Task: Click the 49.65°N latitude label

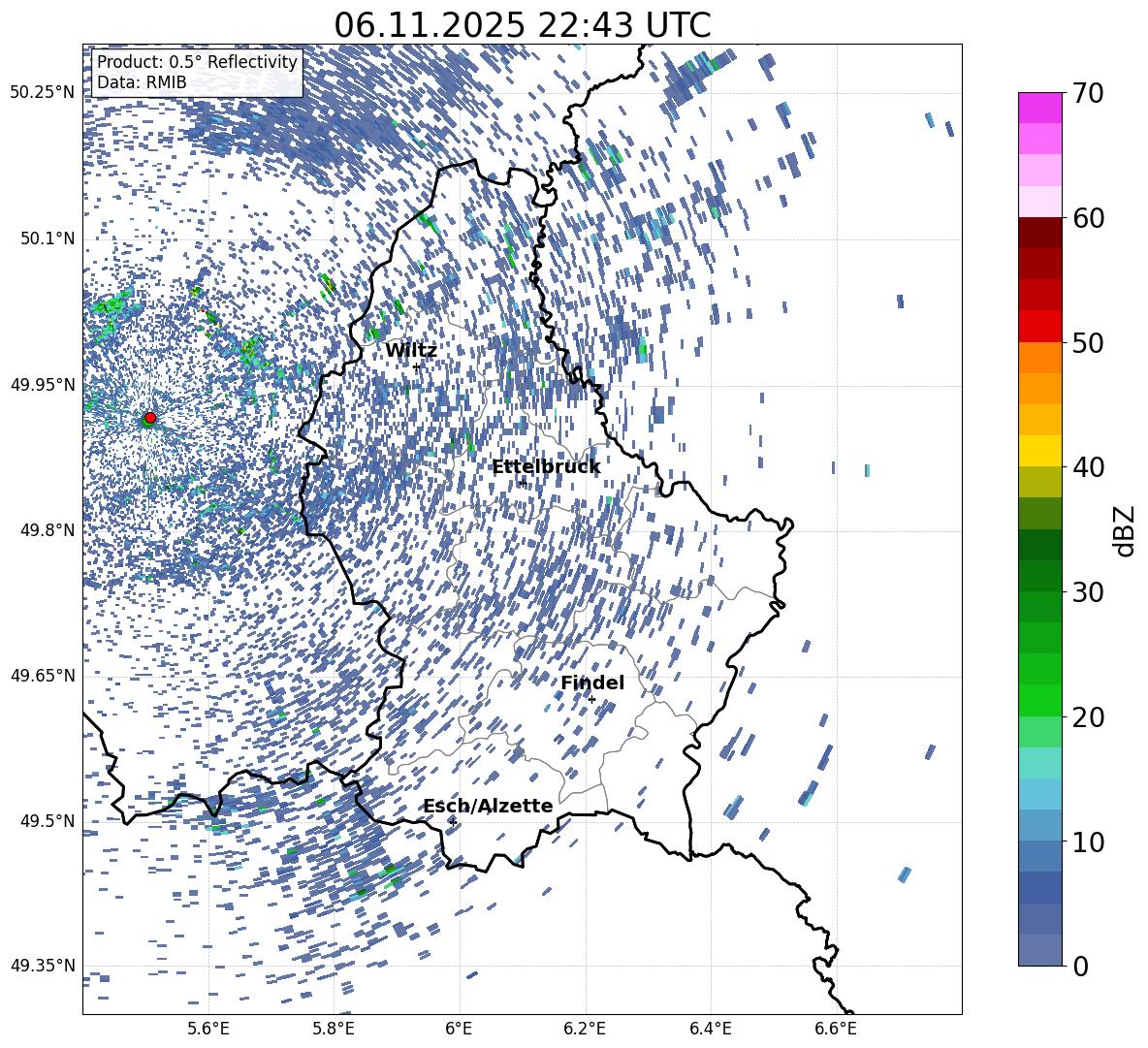Action: pyautogui.click(x=43, y=676)
